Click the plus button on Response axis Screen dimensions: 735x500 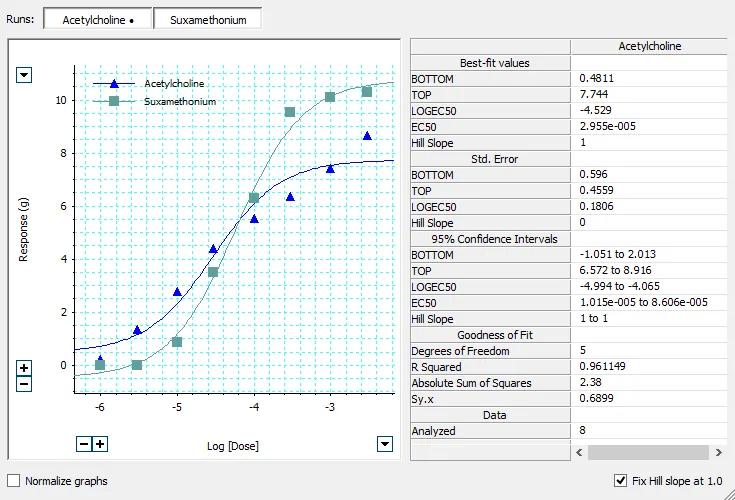pos(25,368)
